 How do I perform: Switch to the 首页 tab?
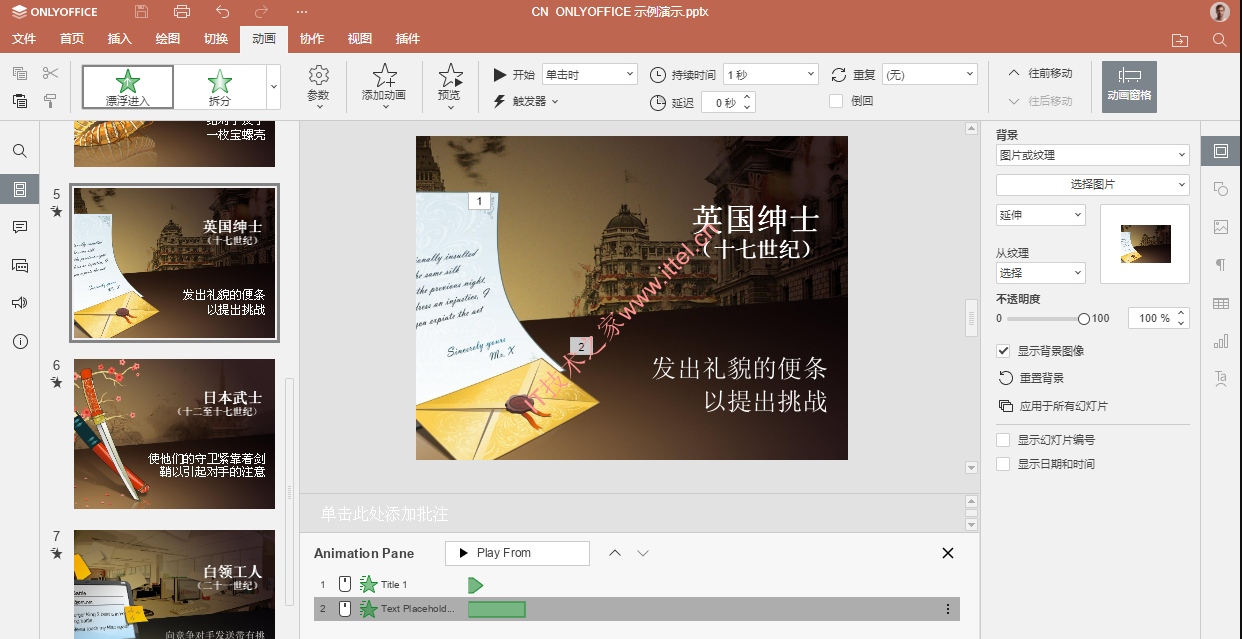[x=72, y=39]
